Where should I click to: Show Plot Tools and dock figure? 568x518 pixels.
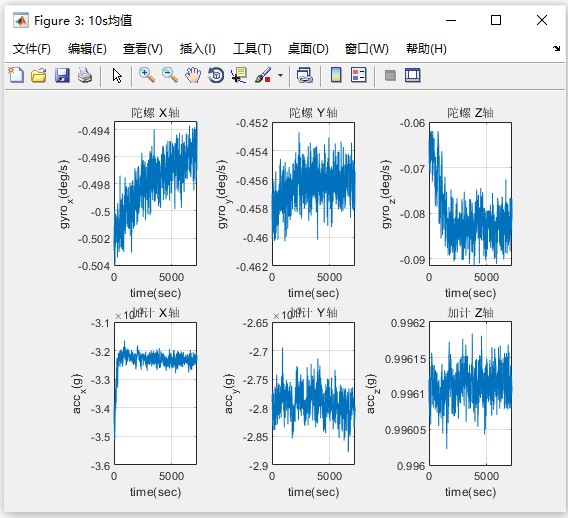pyautogui.click(x=412, y=75)
